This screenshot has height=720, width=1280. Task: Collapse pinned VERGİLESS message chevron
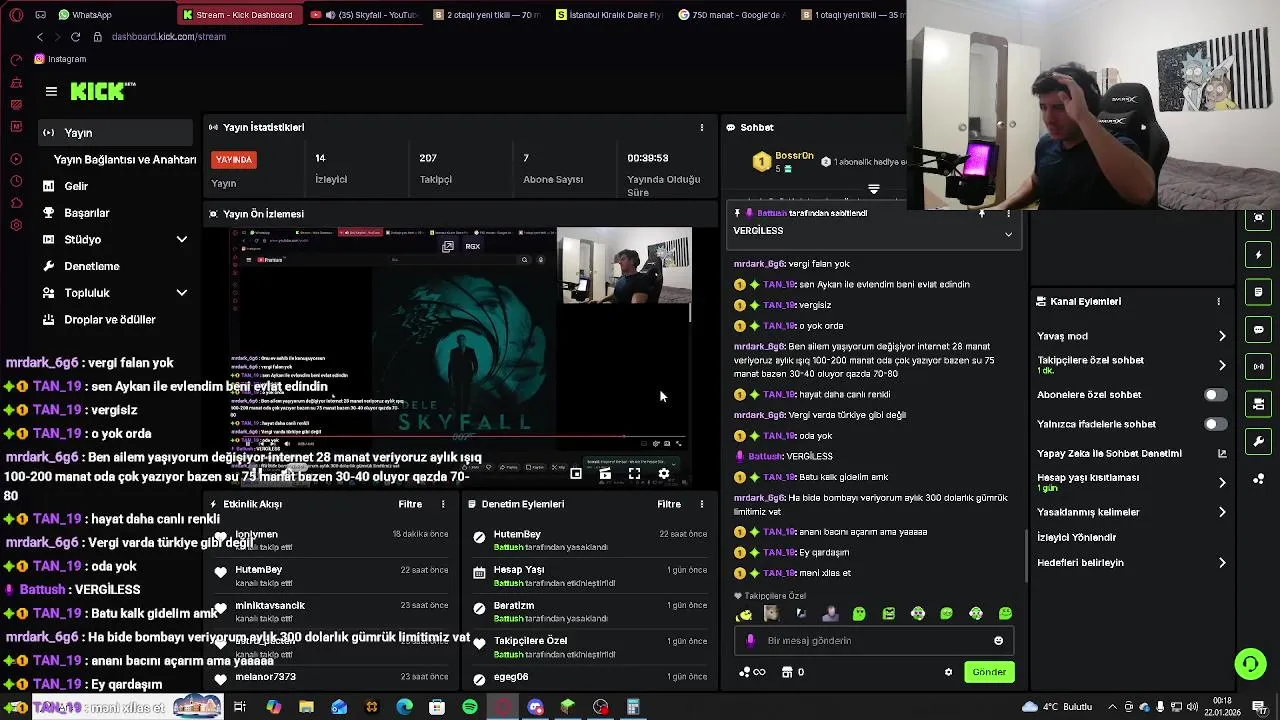tap(1008, 234)
